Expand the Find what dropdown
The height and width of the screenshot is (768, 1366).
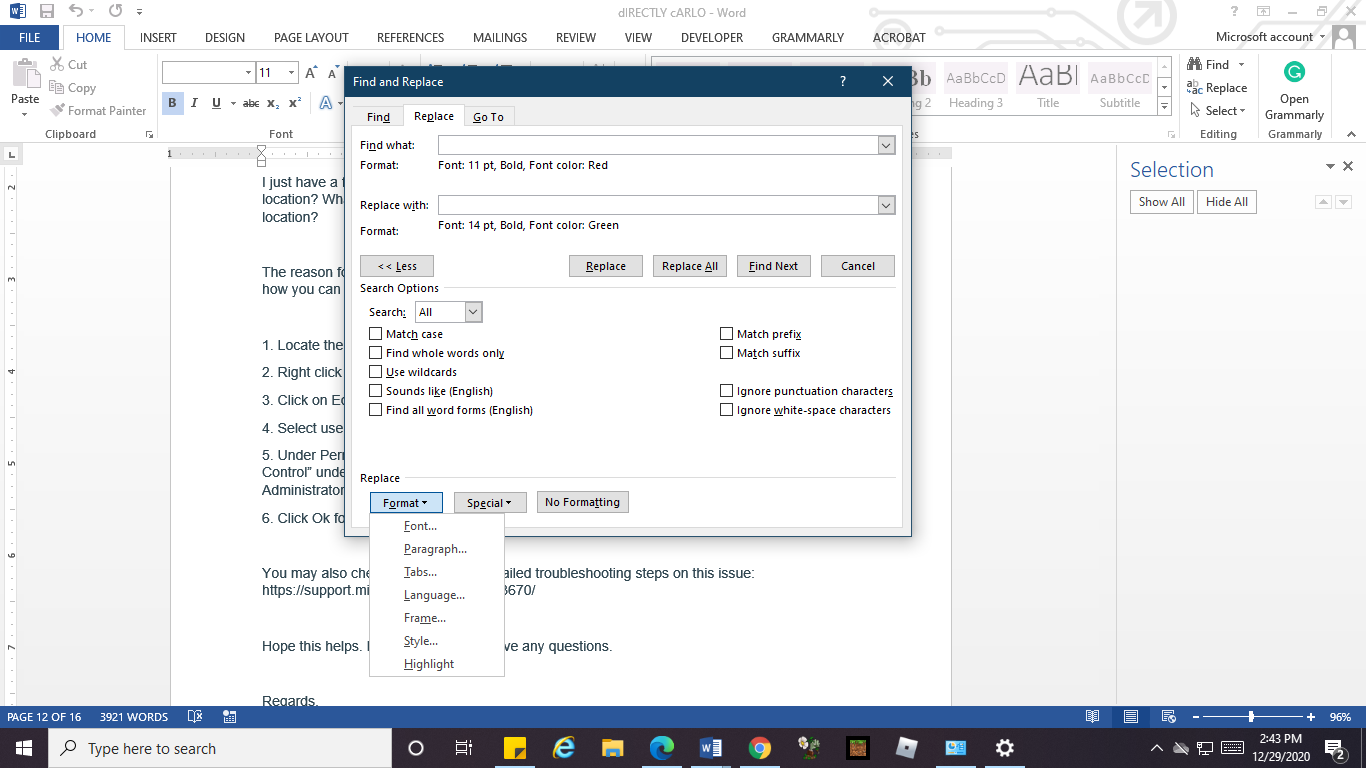tap(886, 145)
